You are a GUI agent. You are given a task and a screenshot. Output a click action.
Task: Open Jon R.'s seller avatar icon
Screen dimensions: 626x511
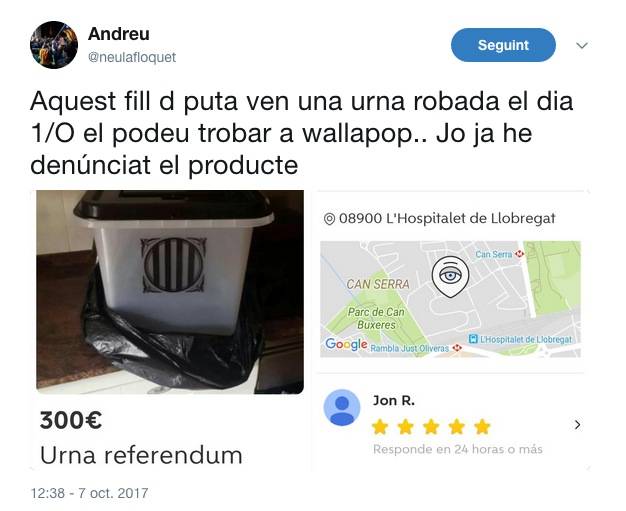(342, 407)
